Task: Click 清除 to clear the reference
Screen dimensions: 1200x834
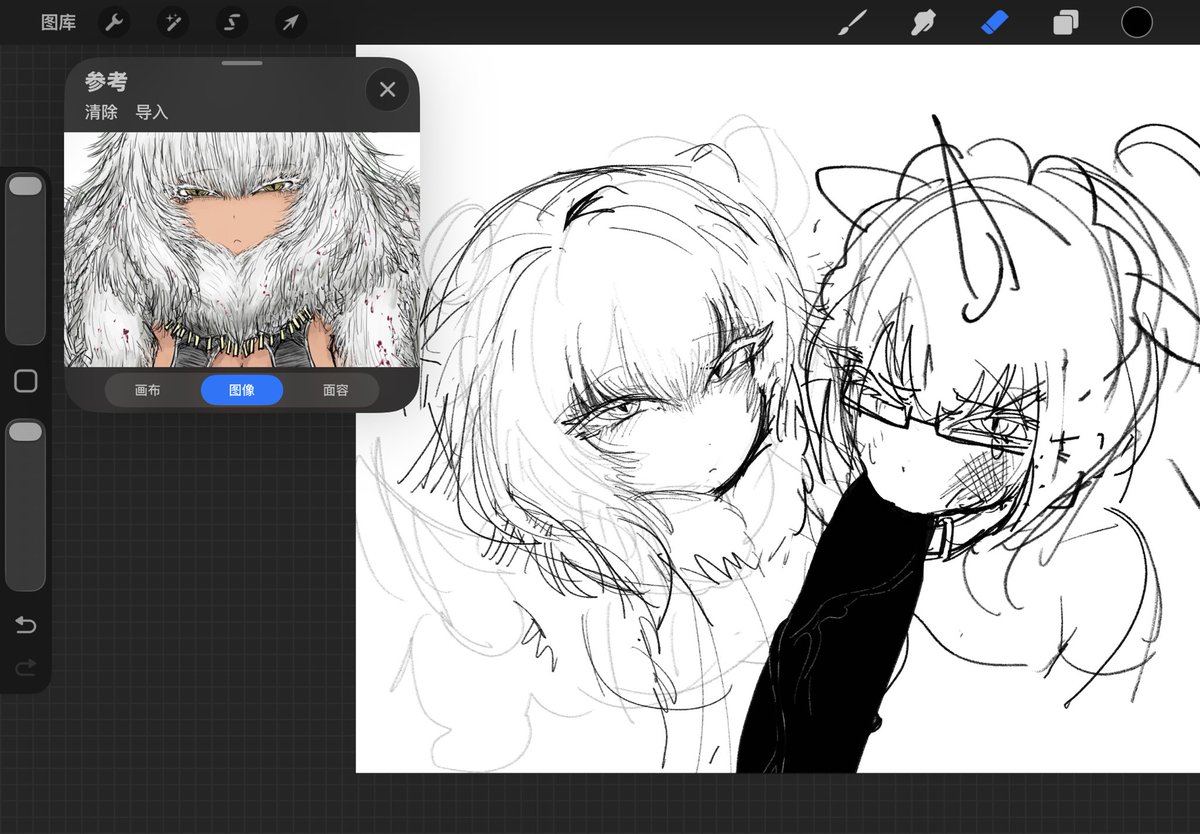Action: 101,112
